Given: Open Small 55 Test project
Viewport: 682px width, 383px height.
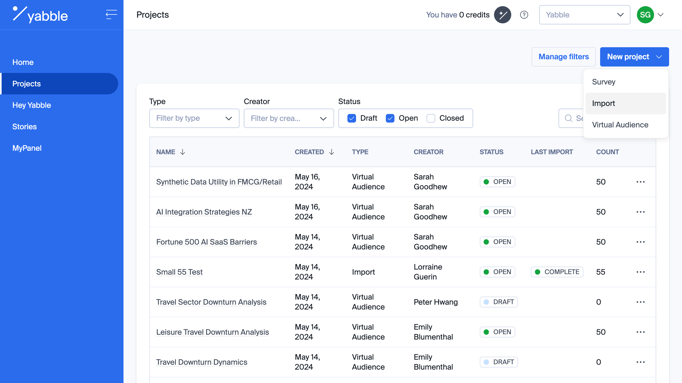Looking at the screenshot, I should point(179,272).
